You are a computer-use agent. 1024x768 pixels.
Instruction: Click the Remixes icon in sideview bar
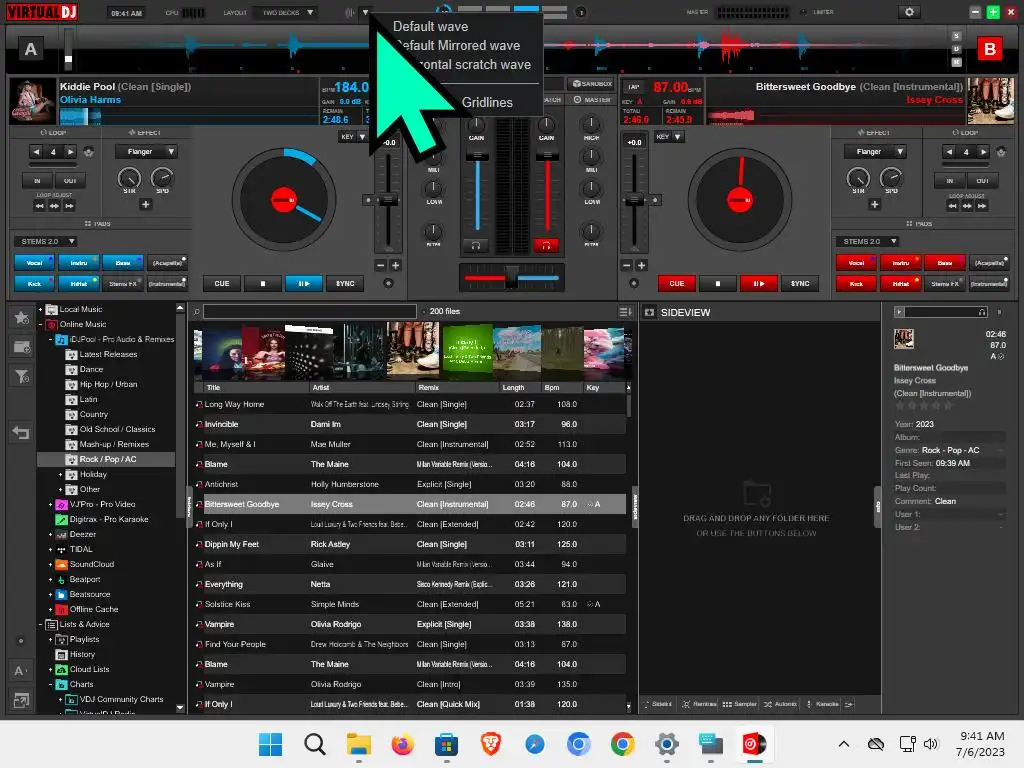tap(699, 704)
